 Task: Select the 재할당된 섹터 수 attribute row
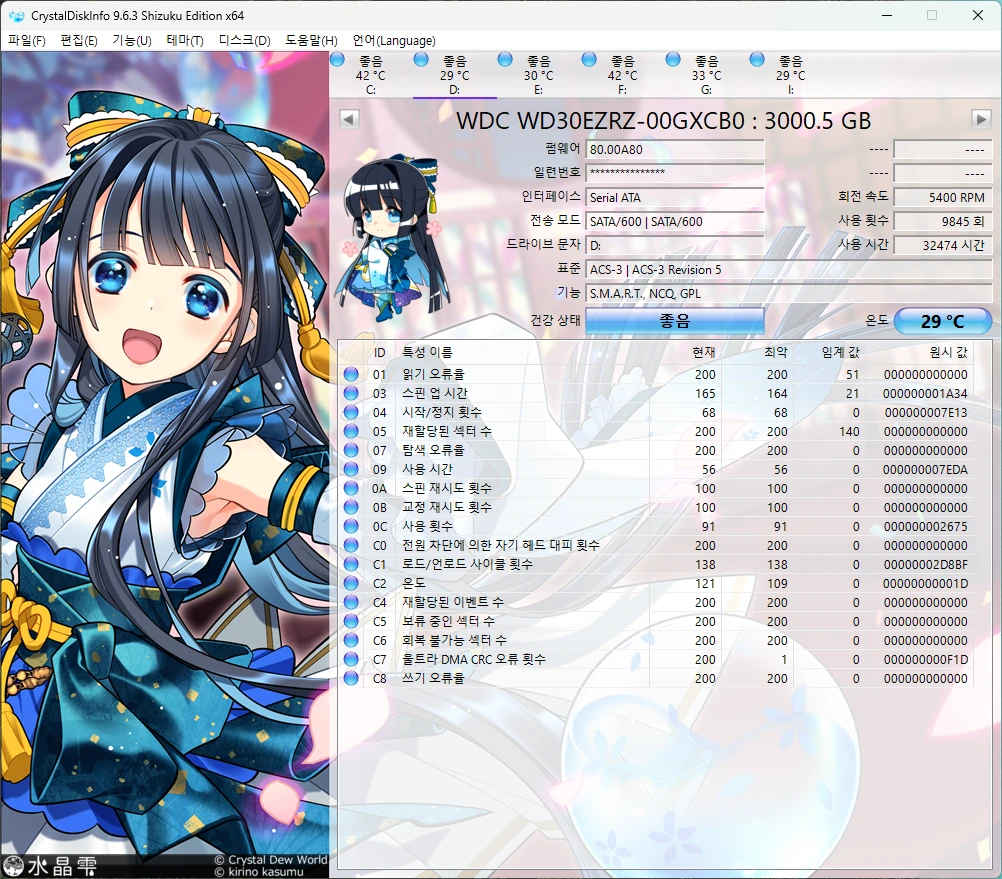(446, 432)
